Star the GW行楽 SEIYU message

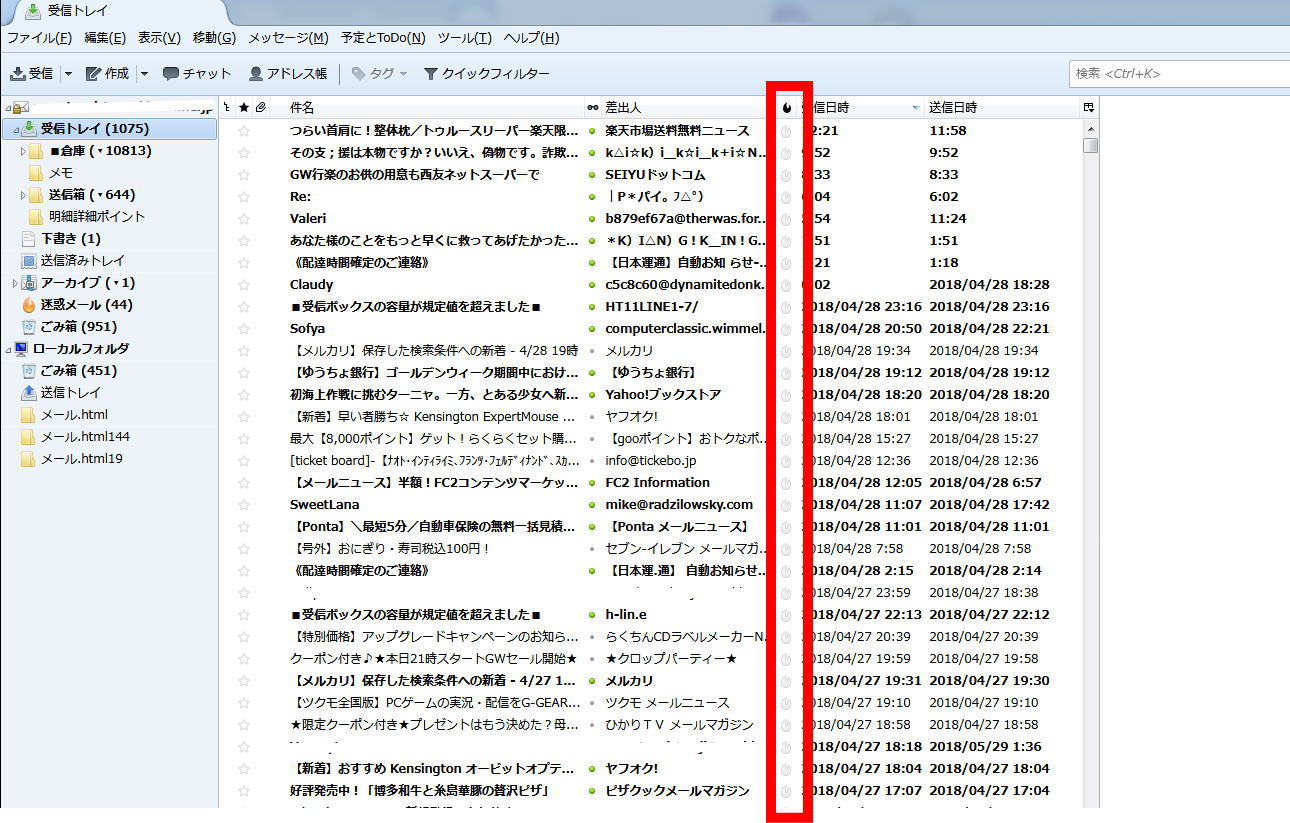[x=244, y=174]
